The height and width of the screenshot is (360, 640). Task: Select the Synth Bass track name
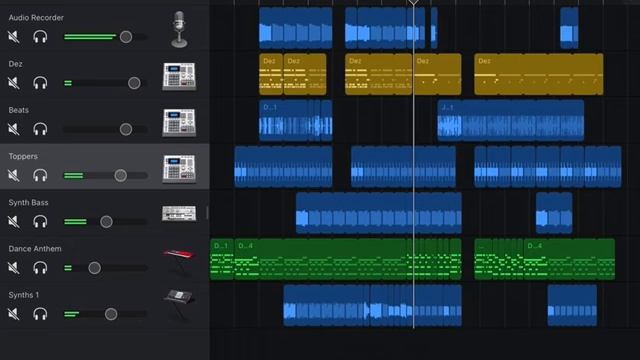point(28,202)
